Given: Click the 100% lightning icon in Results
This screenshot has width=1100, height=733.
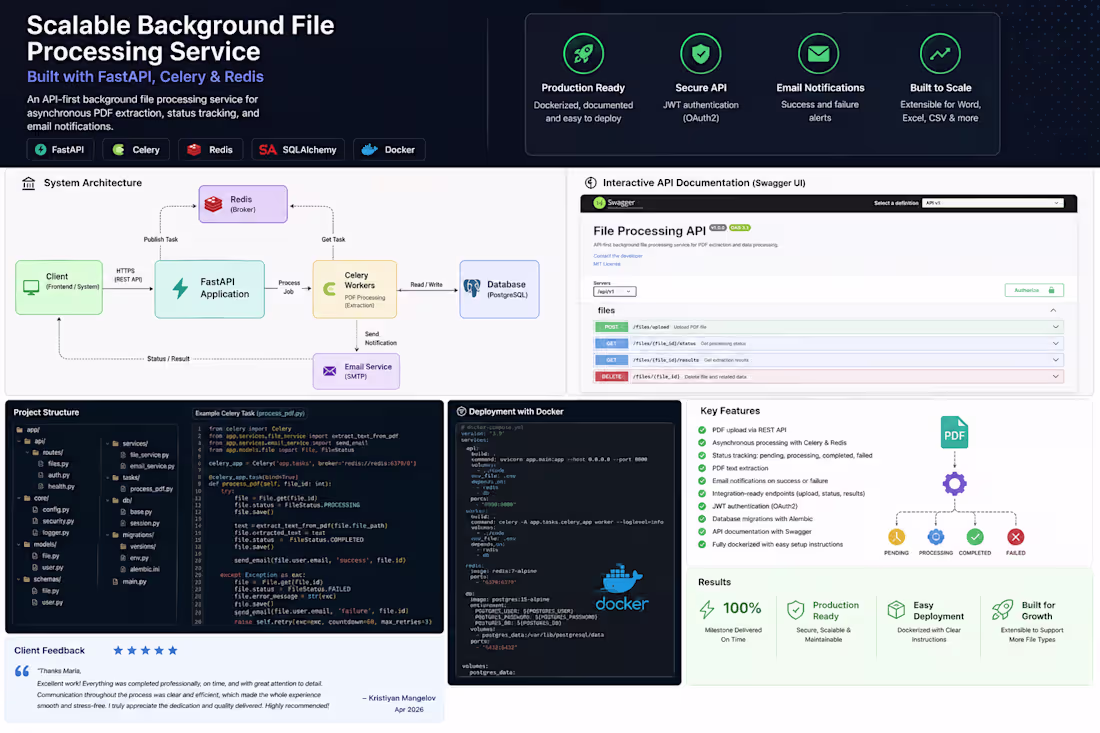Looking at the screenshot, I should [707, 610].
